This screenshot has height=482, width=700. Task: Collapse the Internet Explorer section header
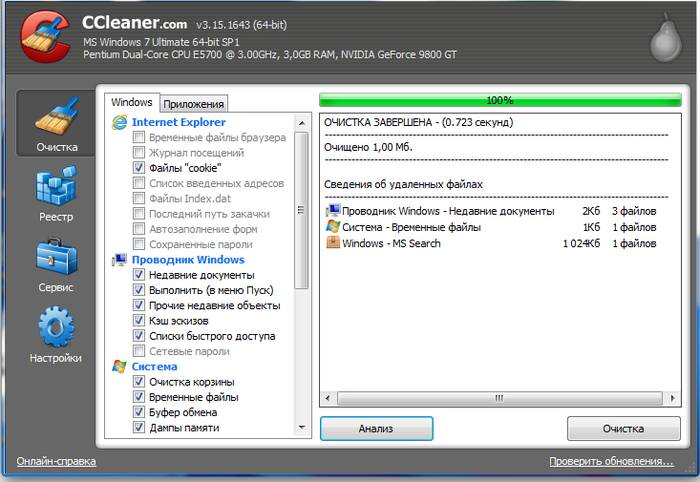(x=179, y=122)
